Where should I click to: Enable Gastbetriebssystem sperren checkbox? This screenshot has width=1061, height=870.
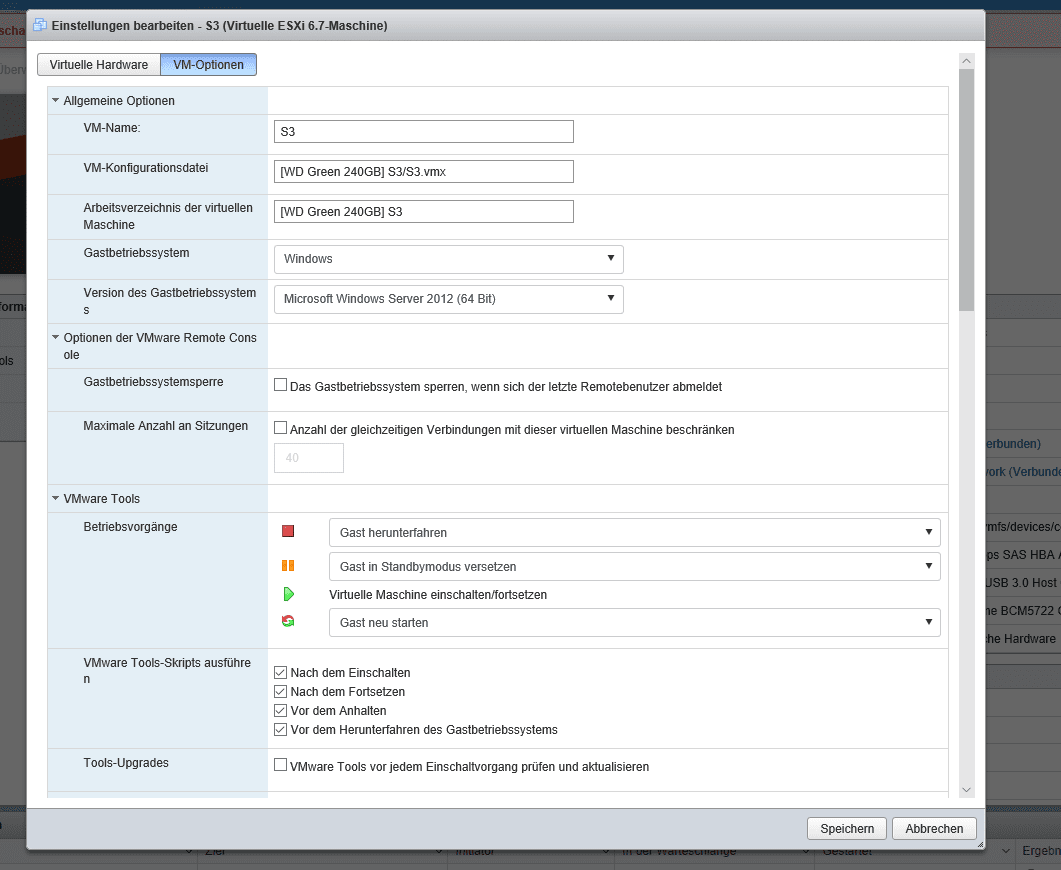[x=281, y=385]
